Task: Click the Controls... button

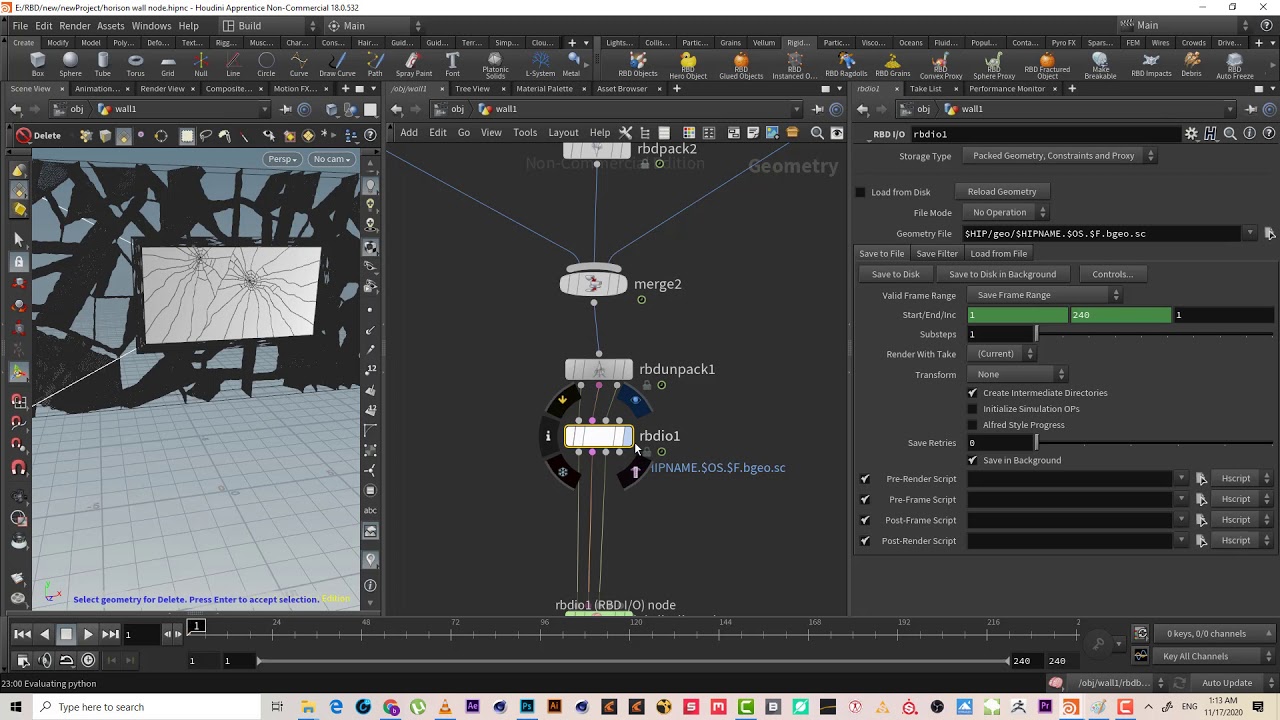Action: pos(1112,274)
